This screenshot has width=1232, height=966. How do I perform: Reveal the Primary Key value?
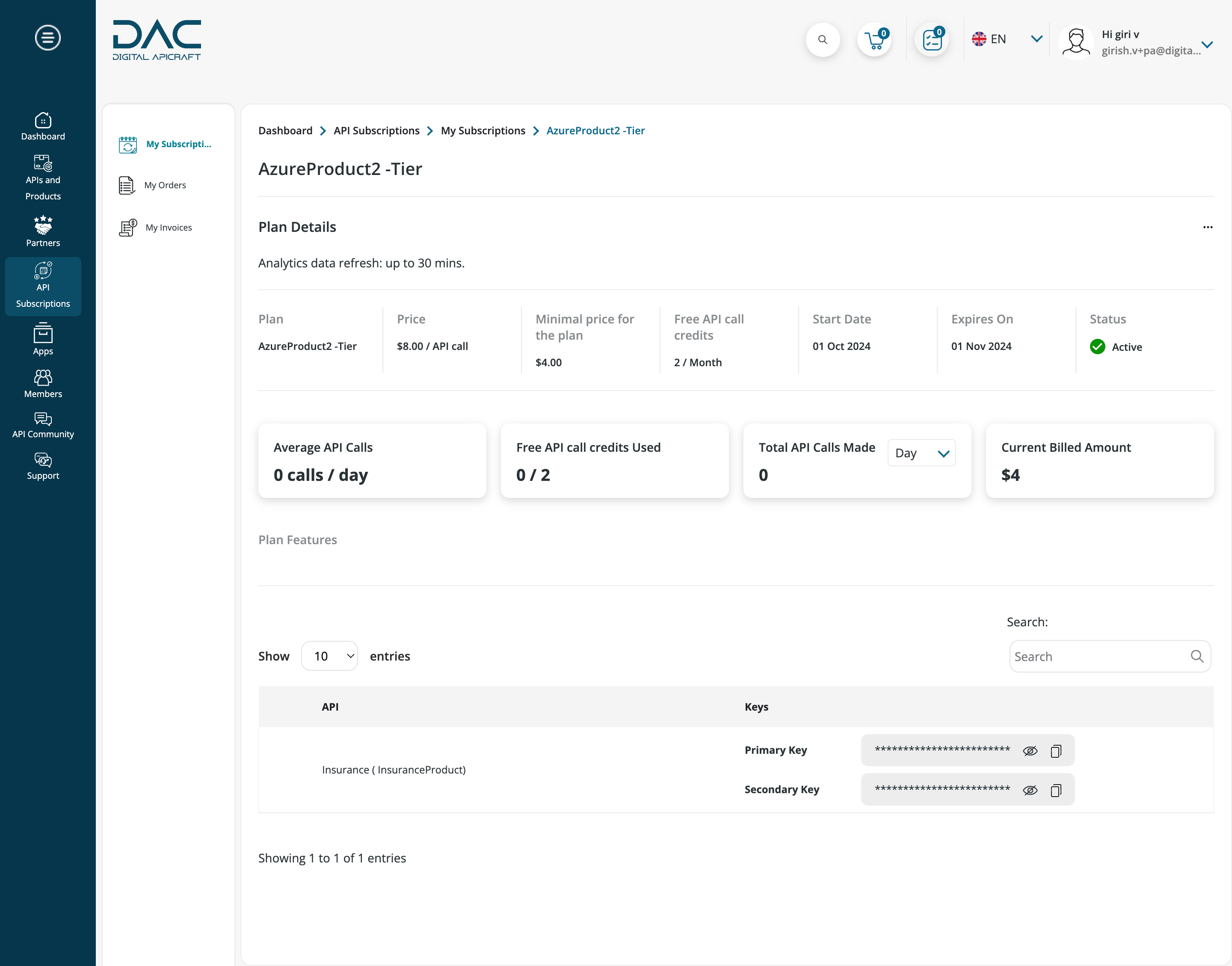click(x=1030, y=751)
